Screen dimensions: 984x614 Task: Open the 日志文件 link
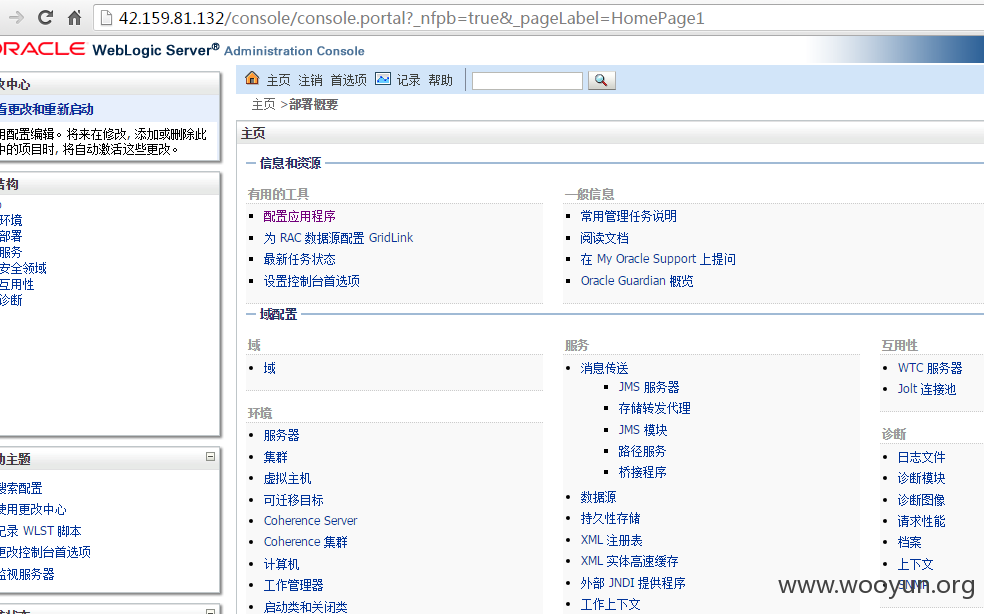point(921,458)
